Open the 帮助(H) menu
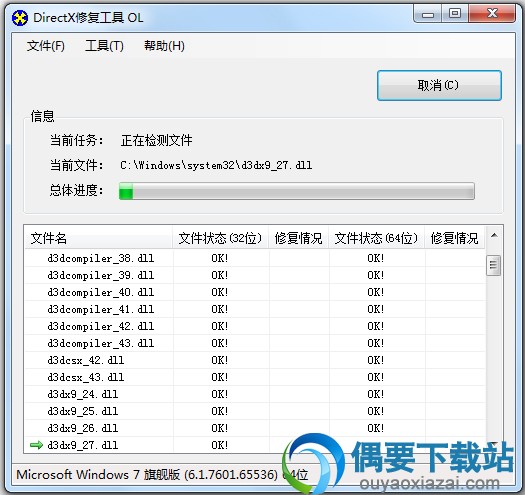 [164, 46]
